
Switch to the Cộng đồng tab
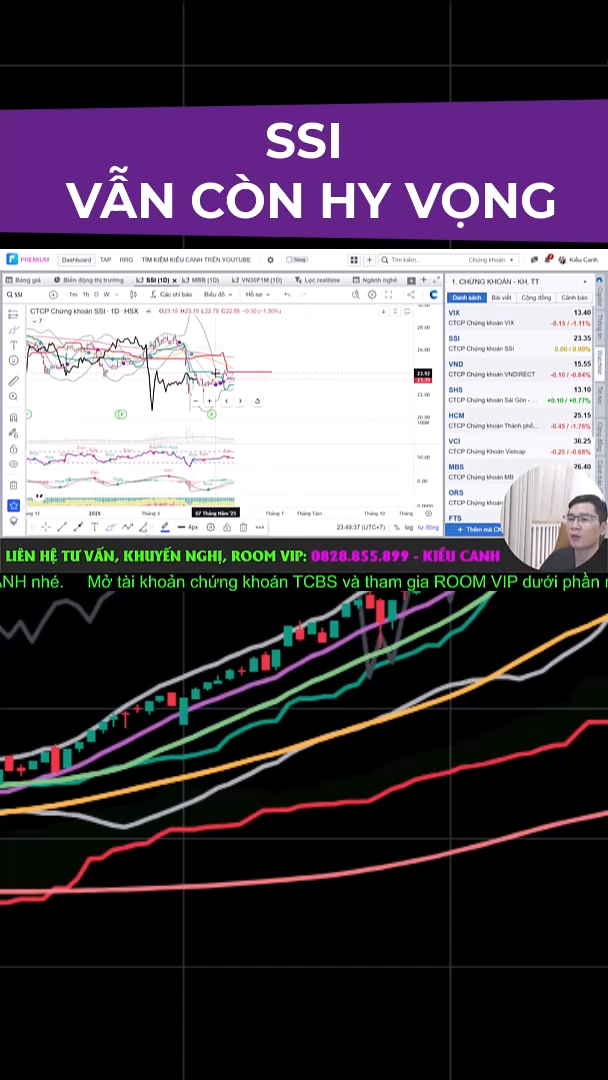pos(536,298)
